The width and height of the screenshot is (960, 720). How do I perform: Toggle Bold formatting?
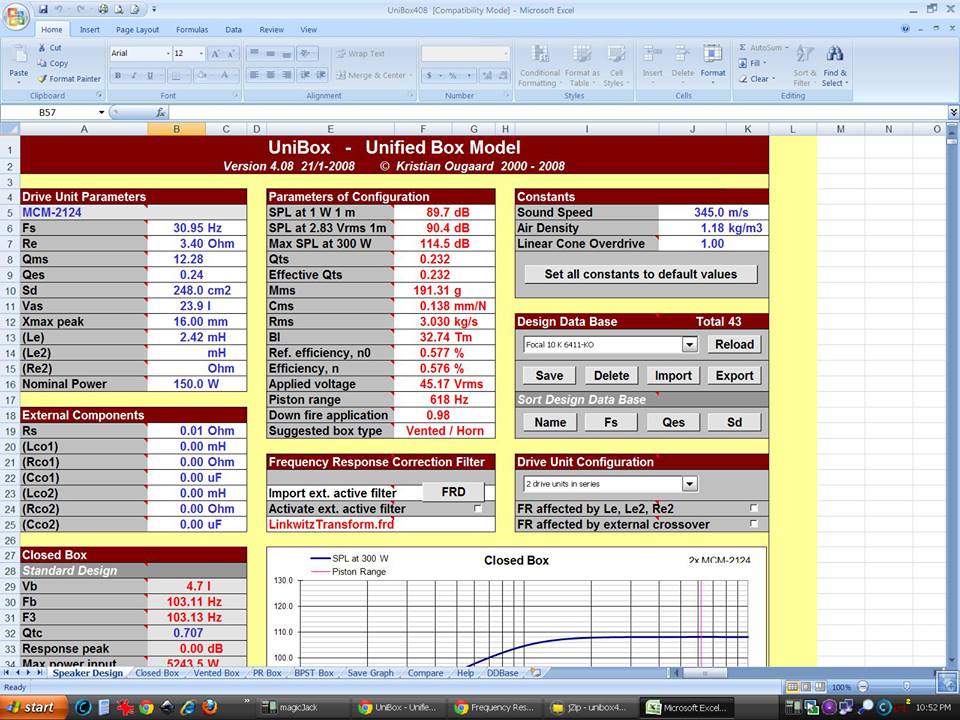(118, 75)
